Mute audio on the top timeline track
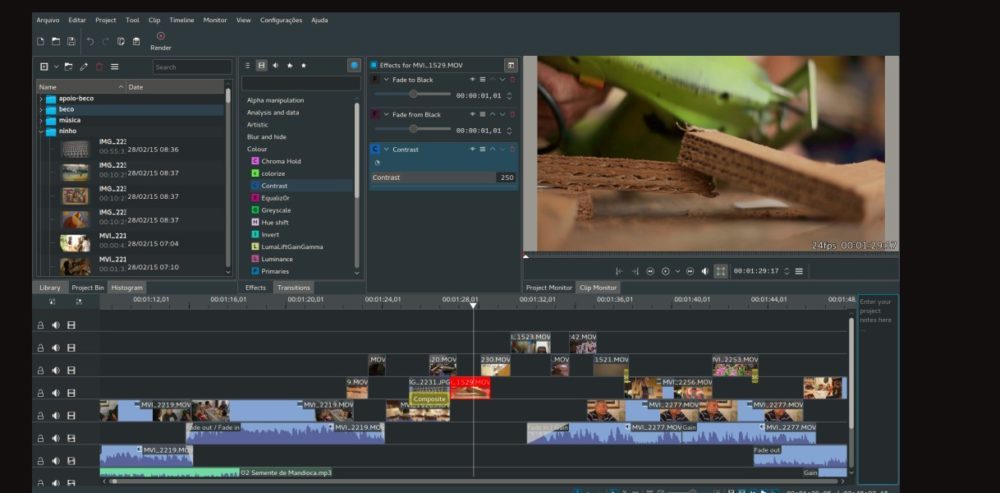 56,324
